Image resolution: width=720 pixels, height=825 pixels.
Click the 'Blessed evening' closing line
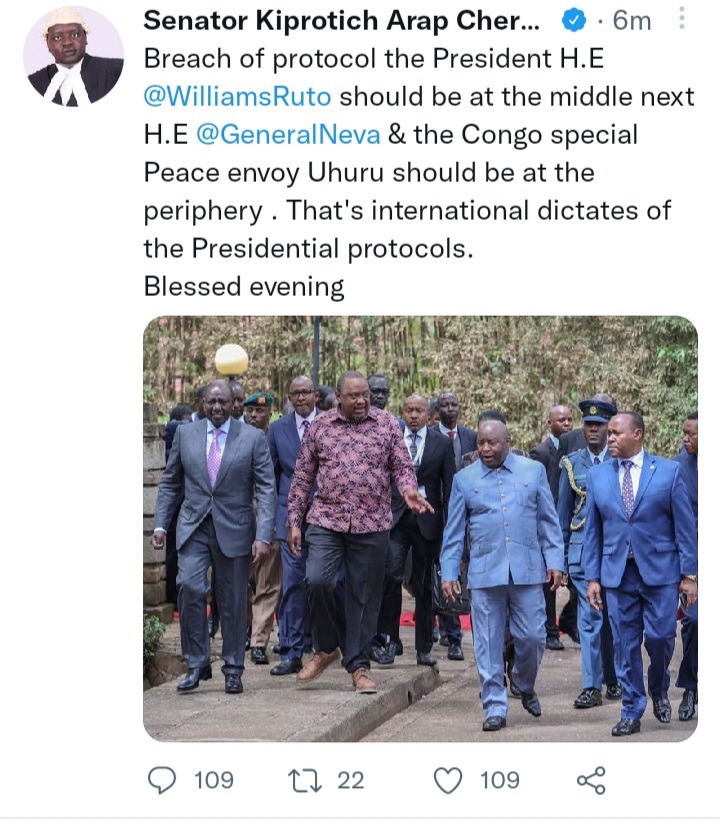pos(244,287)
